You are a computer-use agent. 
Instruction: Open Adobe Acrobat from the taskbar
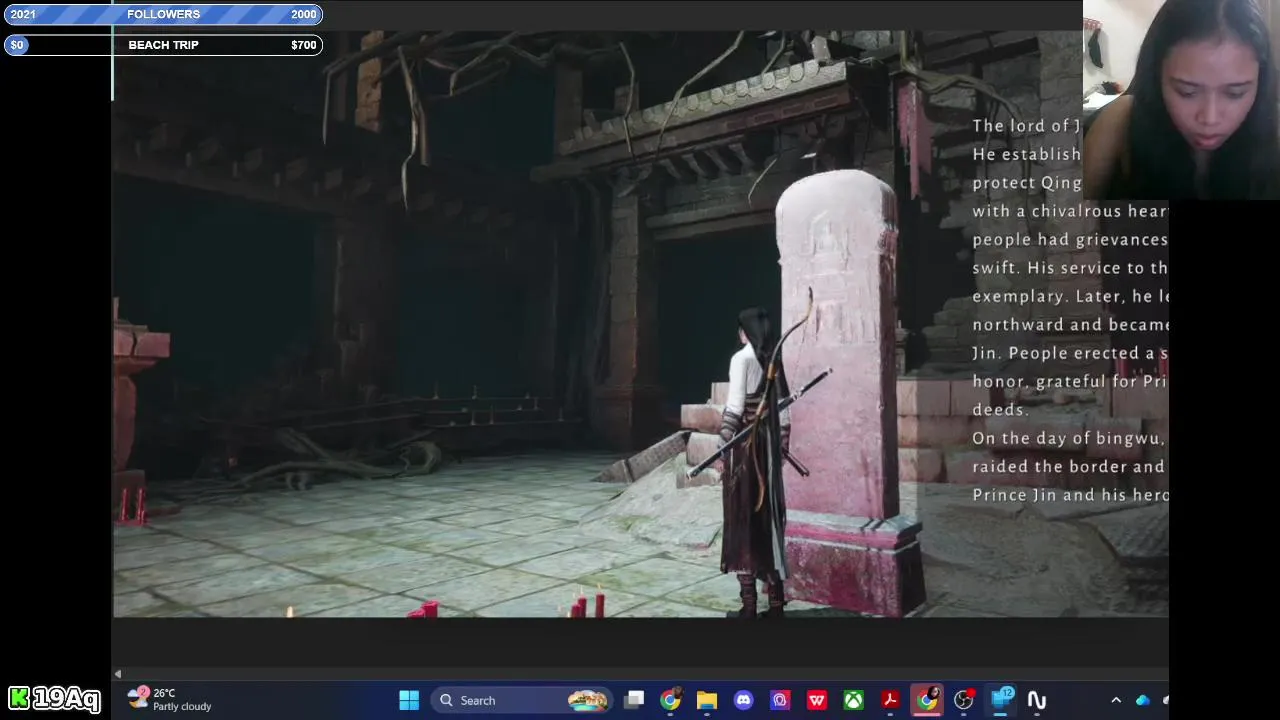click(890, 700)
